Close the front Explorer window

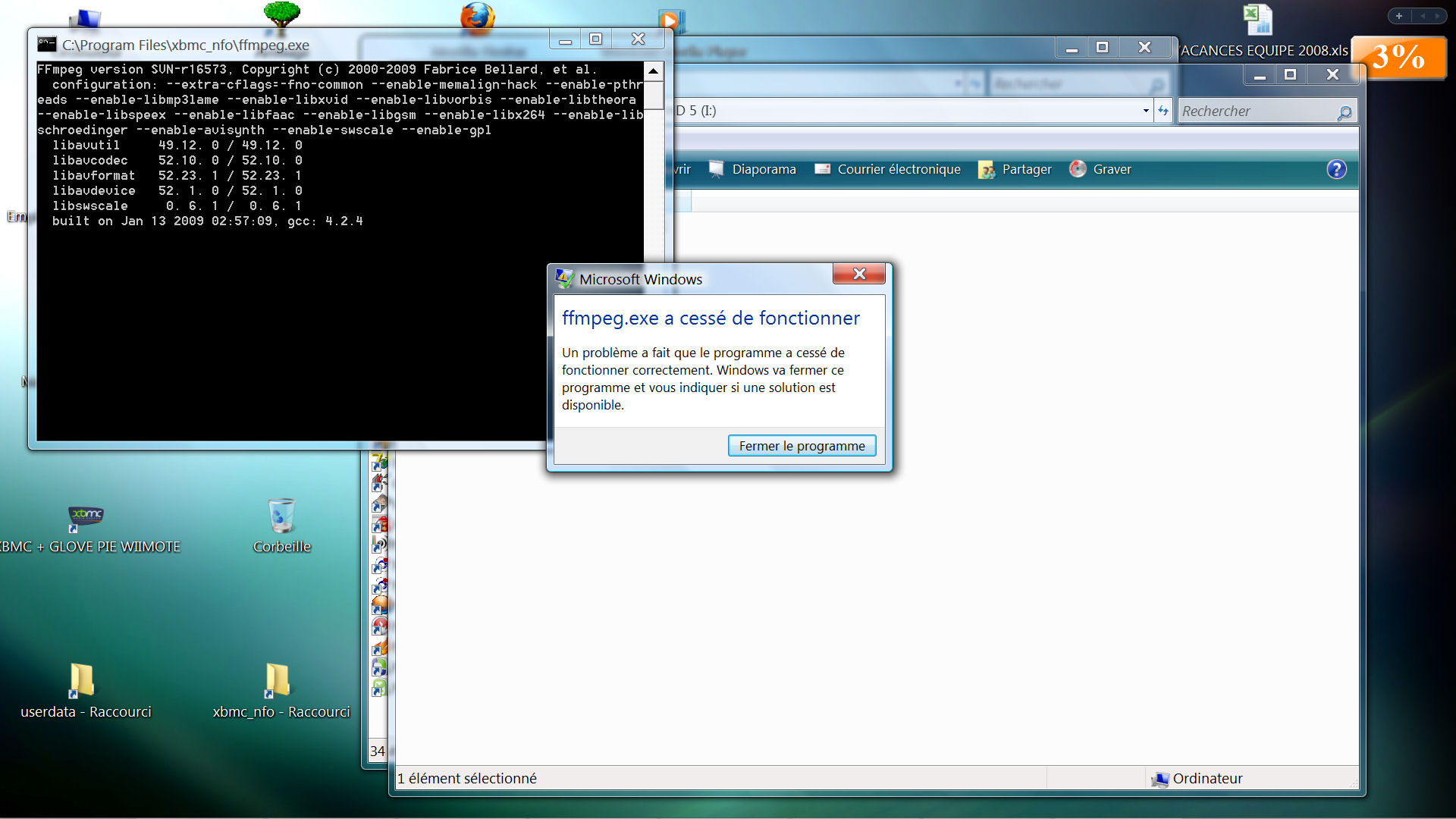tap(1333, 74)
